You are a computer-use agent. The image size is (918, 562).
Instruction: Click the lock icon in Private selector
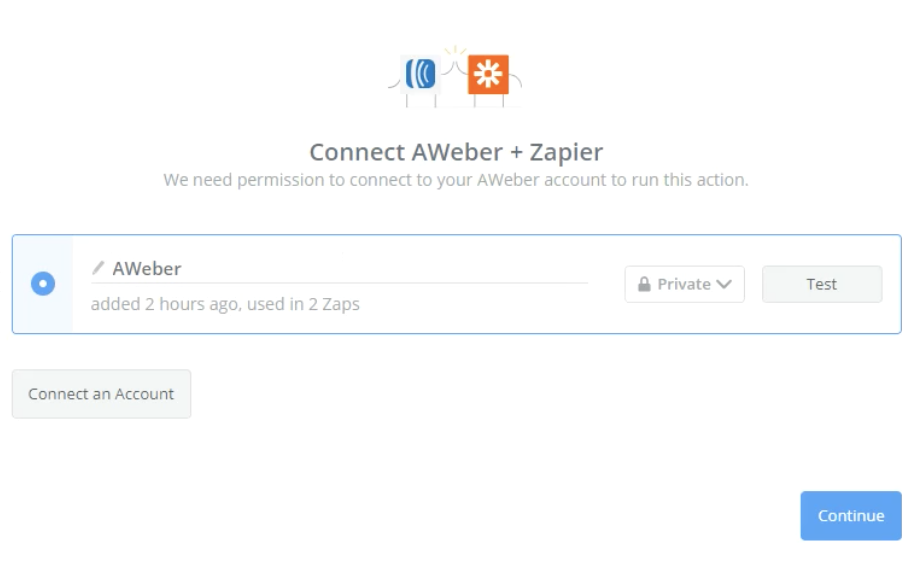click(x=644, y=284)
